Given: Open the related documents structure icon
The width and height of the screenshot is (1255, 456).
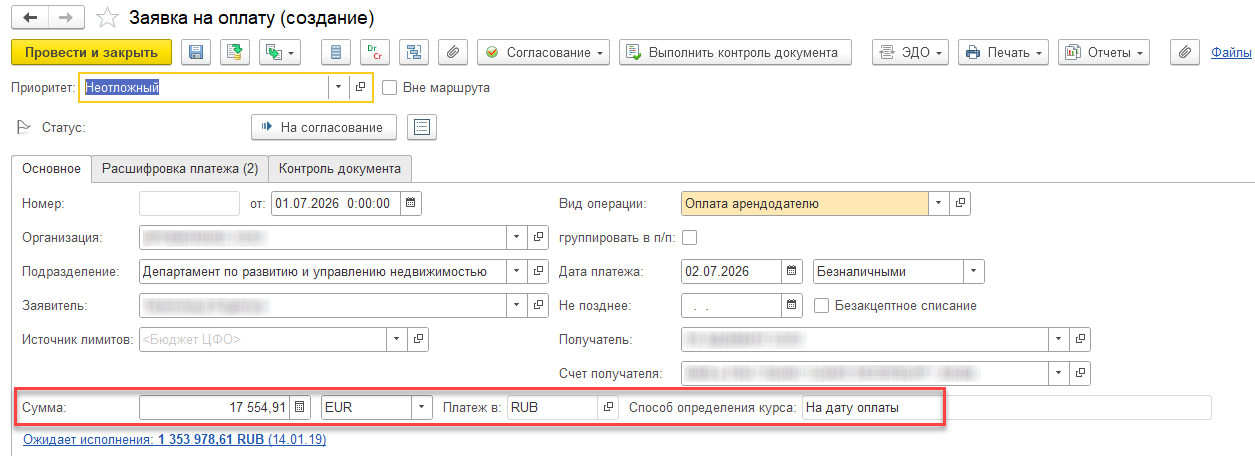Looking at the screenshot, I should tap(414, 52).
